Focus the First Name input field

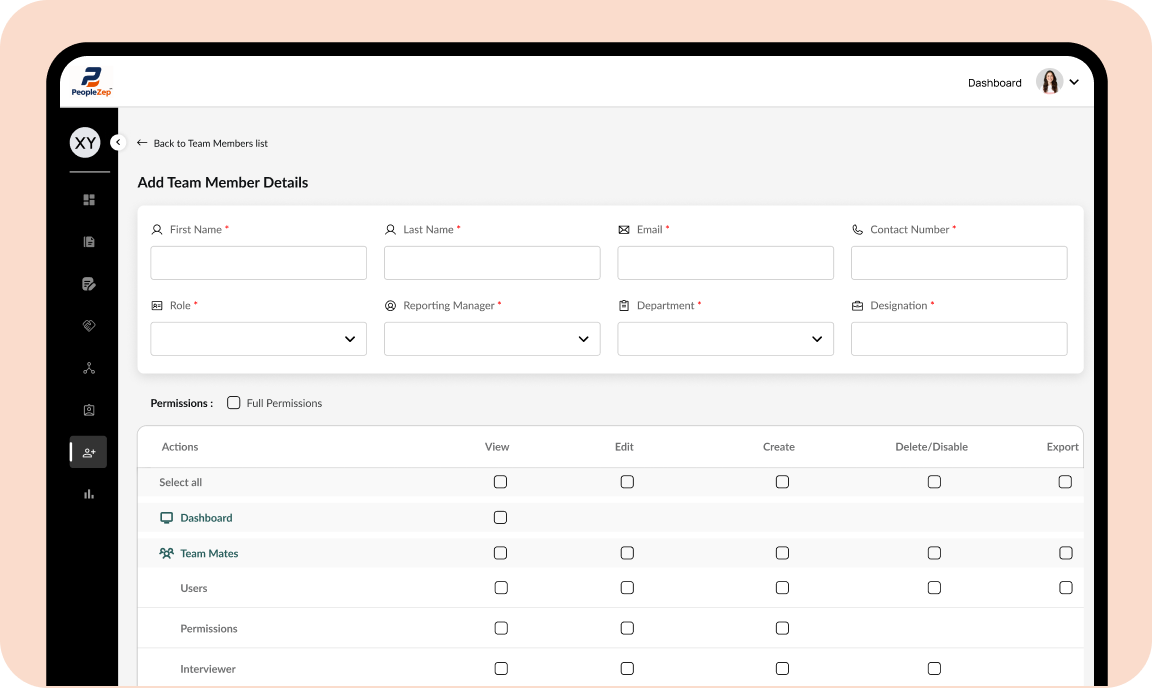pos(259,263)
